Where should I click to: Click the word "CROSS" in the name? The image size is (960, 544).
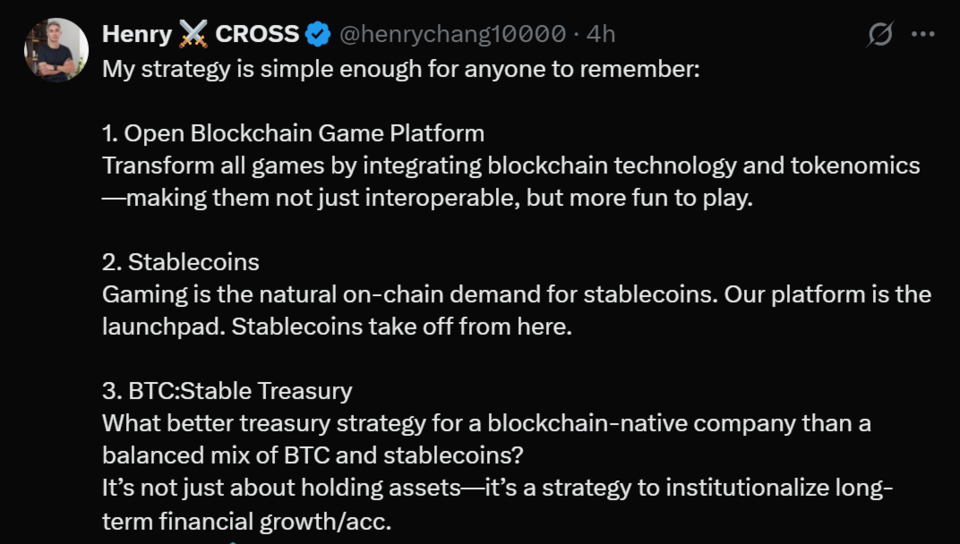(x=257, y=35)
